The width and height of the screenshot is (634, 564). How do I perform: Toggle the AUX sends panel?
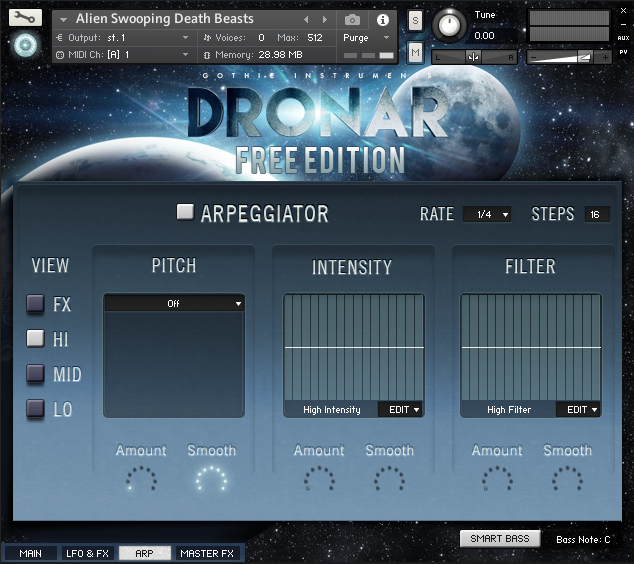623,38
